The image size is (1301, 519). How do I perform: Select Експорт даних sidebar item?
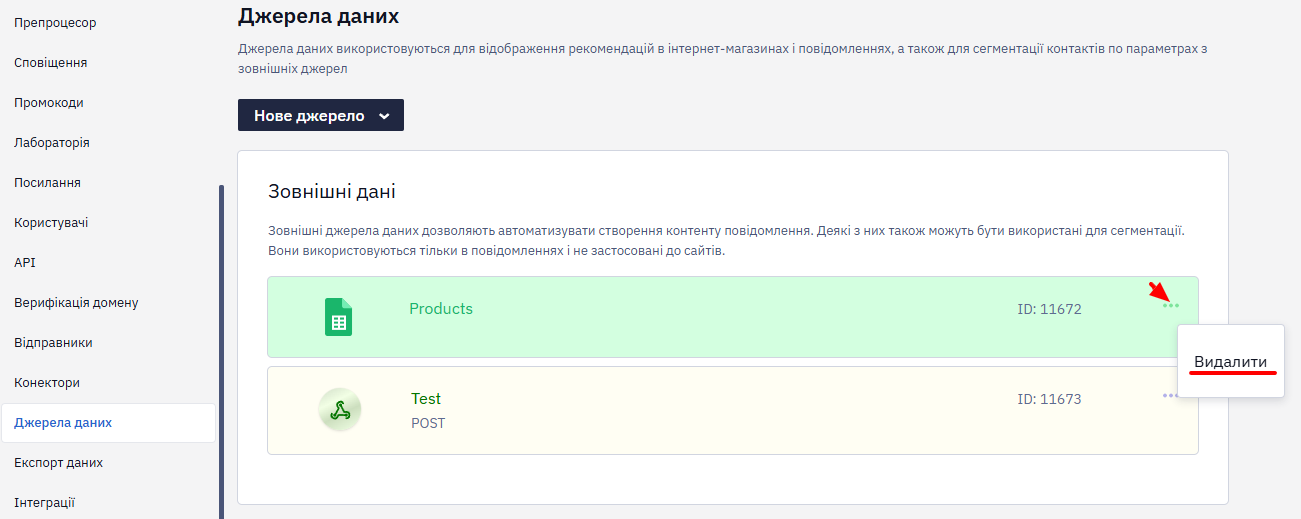coord(59,462)
